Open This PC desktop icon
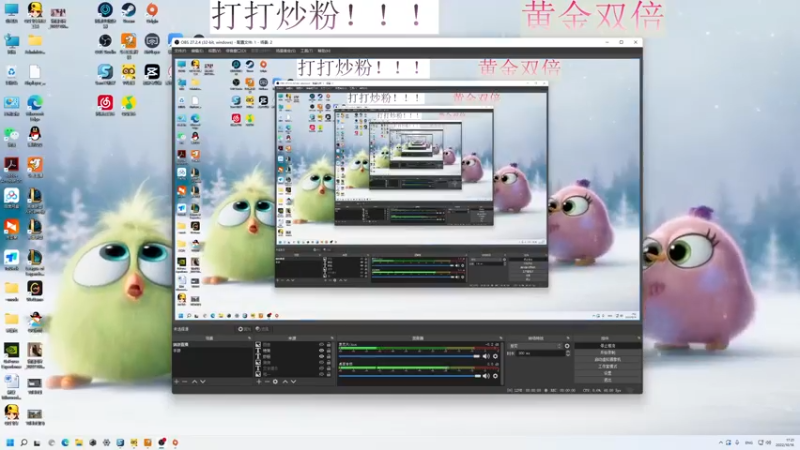Screen dimensions: 800x450 pos(11,11)
